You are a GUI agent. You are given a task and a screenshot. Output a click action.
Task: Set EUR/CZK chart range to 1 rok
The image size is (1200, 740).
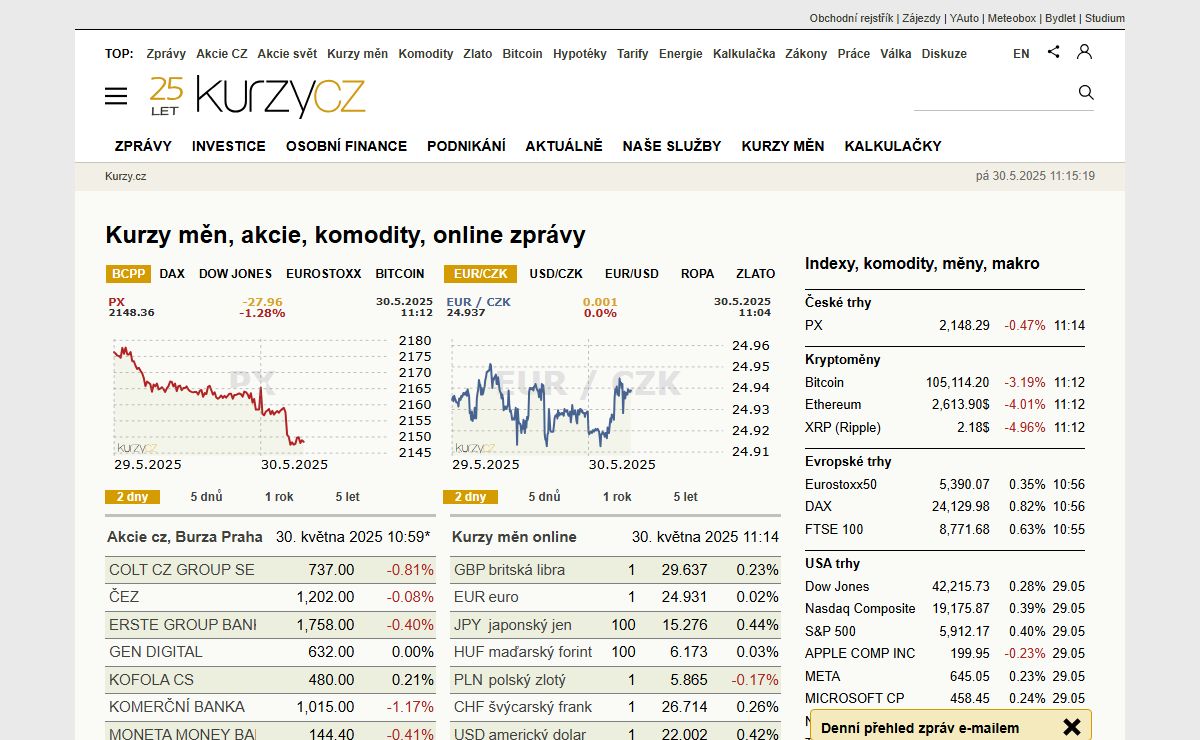coord(617,497)
